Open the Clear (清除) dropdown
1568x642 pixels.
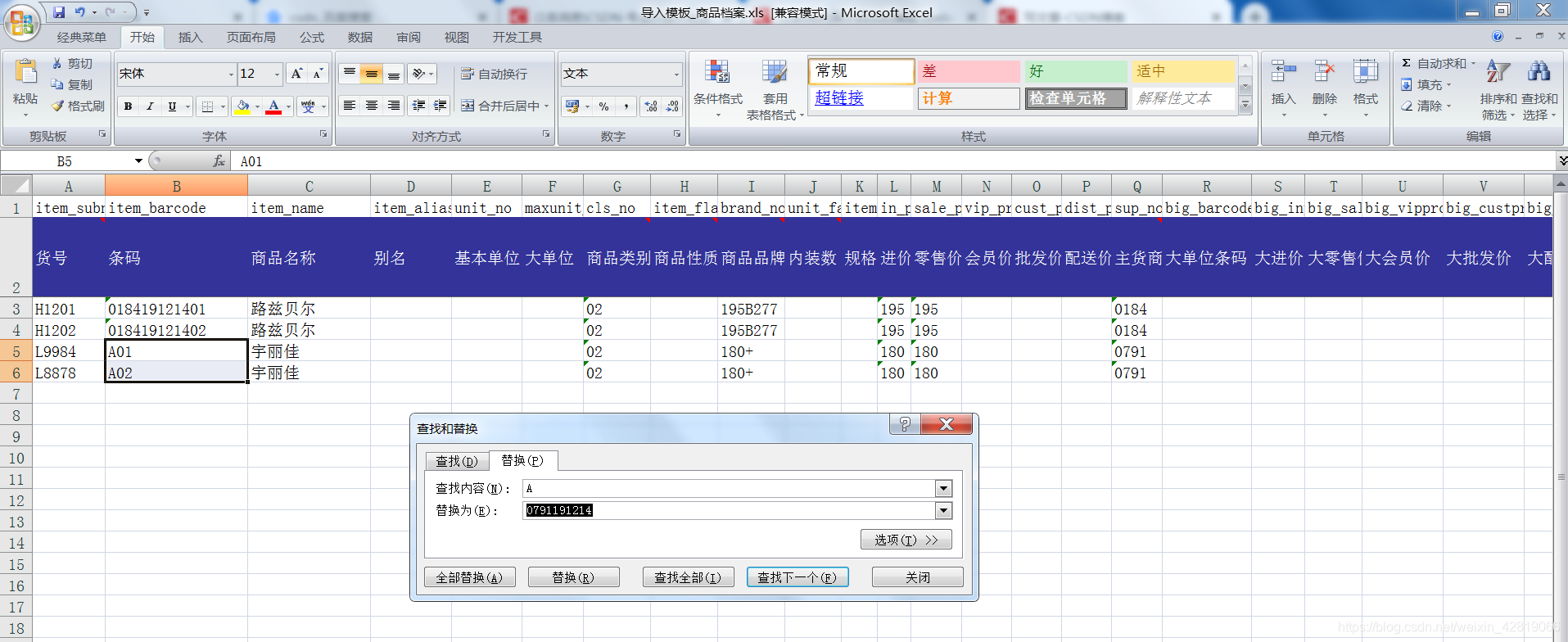coord(1426,106)
